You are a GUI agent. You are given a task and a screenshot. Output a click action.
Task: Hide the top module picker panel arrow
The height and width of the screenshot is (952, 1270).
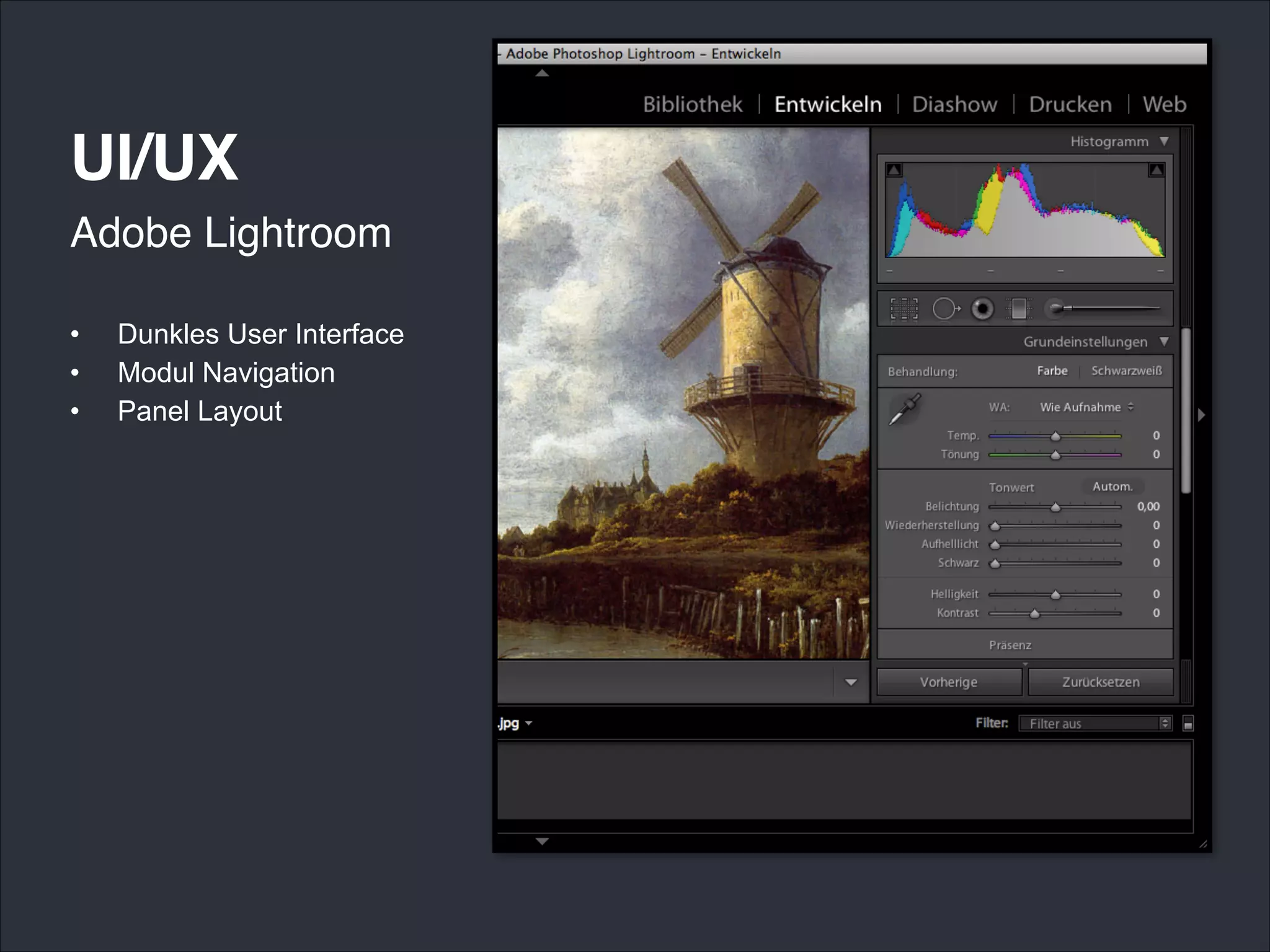click(x=542, y=73)
